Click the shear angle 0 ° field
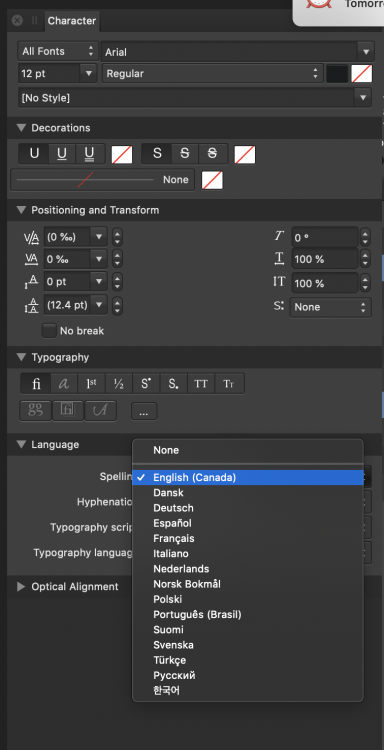The image size is (384, 750). pos(325,238)
